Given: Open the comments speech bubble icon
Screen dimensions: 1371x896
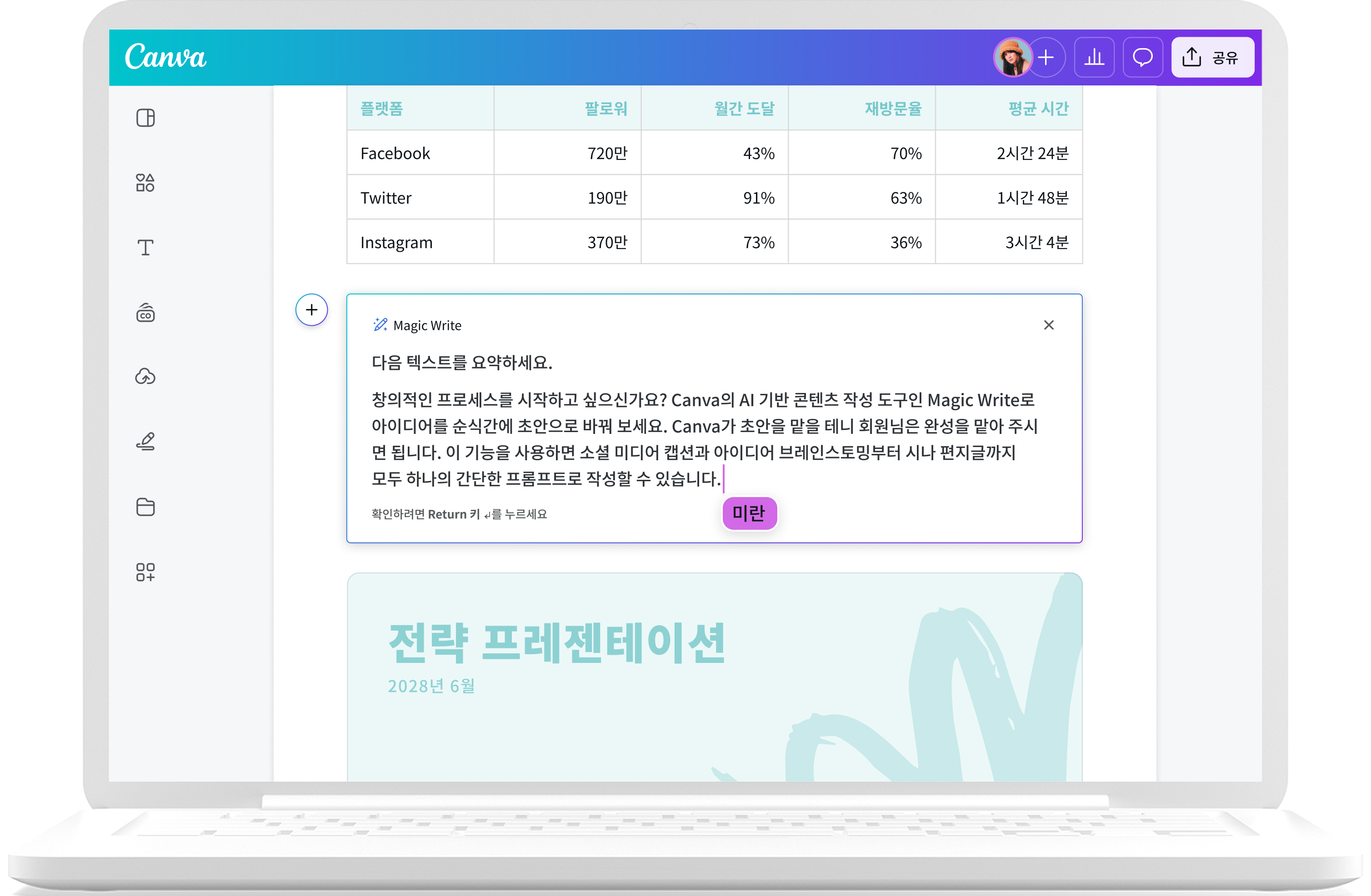Looking at the screenshot, I should pyautogui.click(x=1142, y=57).
